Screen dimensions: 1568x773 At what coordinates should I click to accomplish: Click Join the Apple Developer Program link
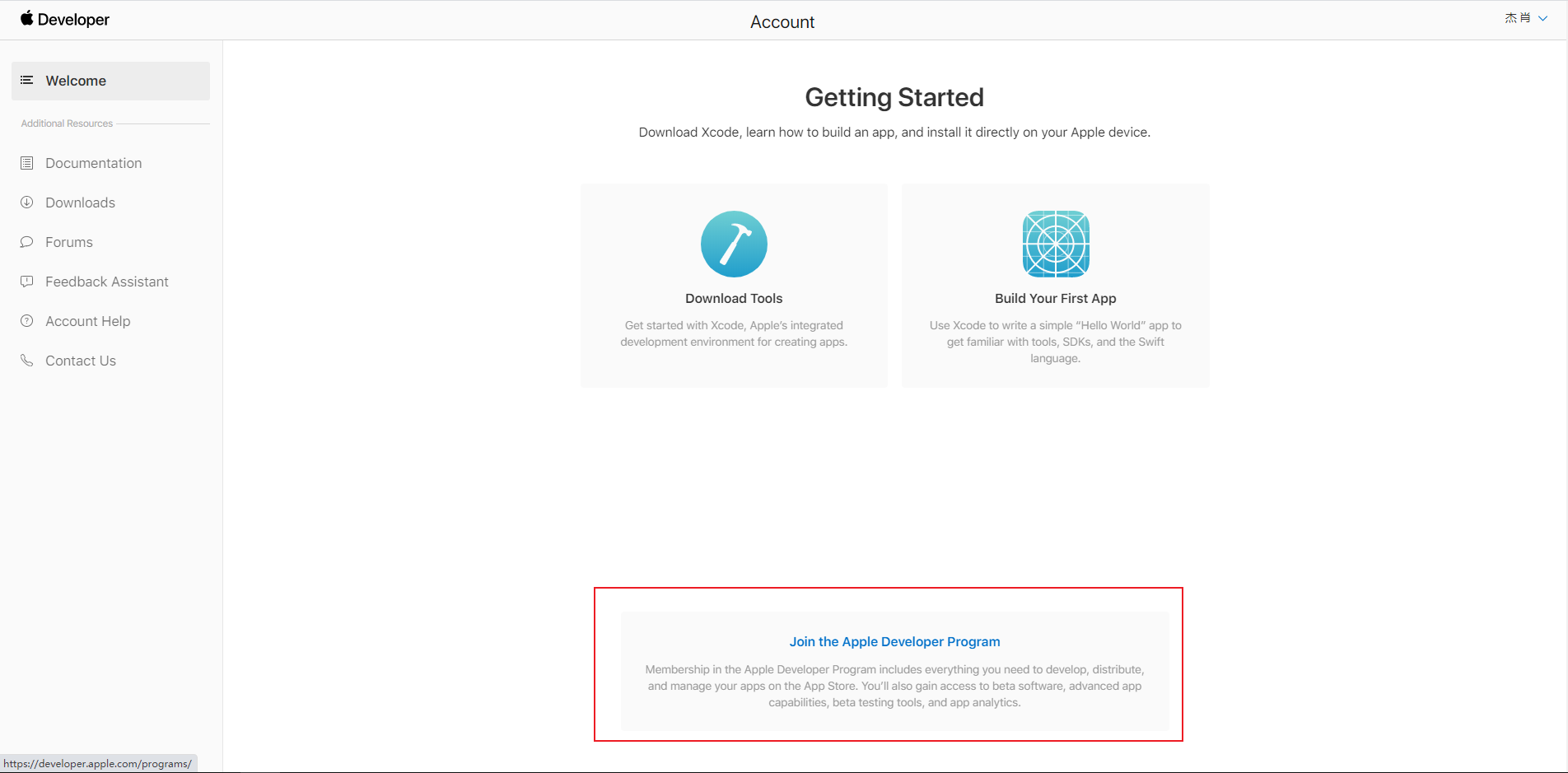click(x=894, y=641)
